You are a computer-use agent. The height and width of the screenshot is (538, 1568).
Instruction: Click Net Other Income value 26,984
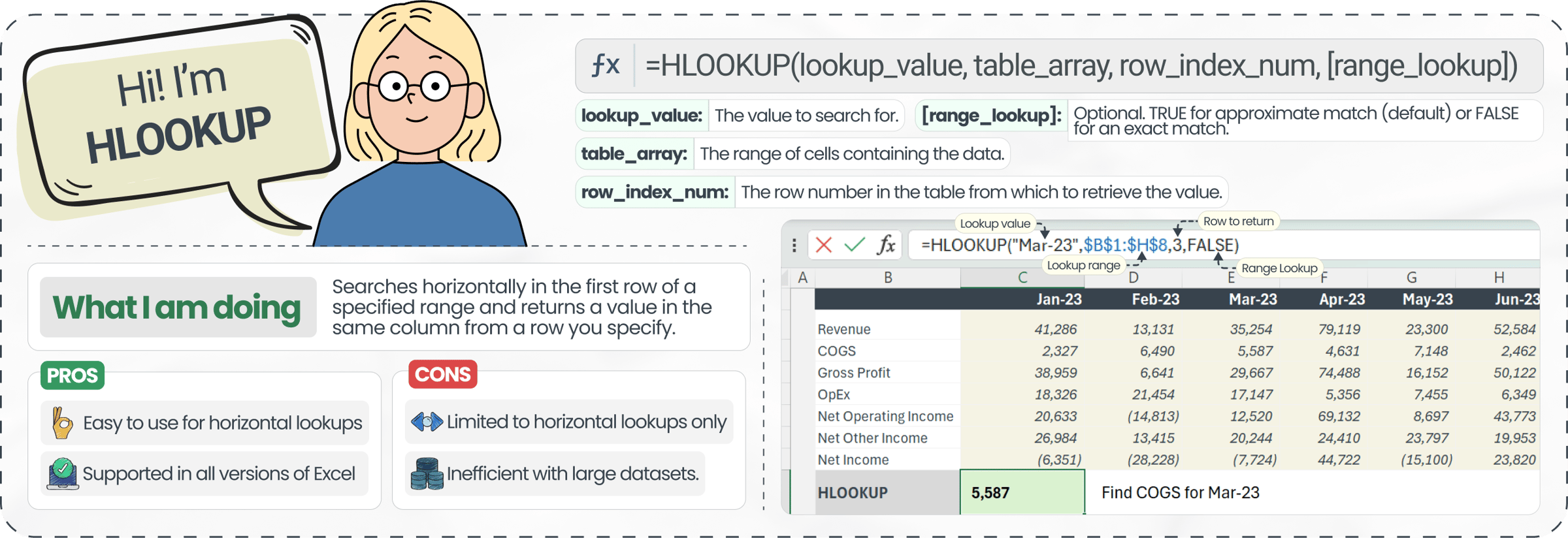[x=1055, y=437]
